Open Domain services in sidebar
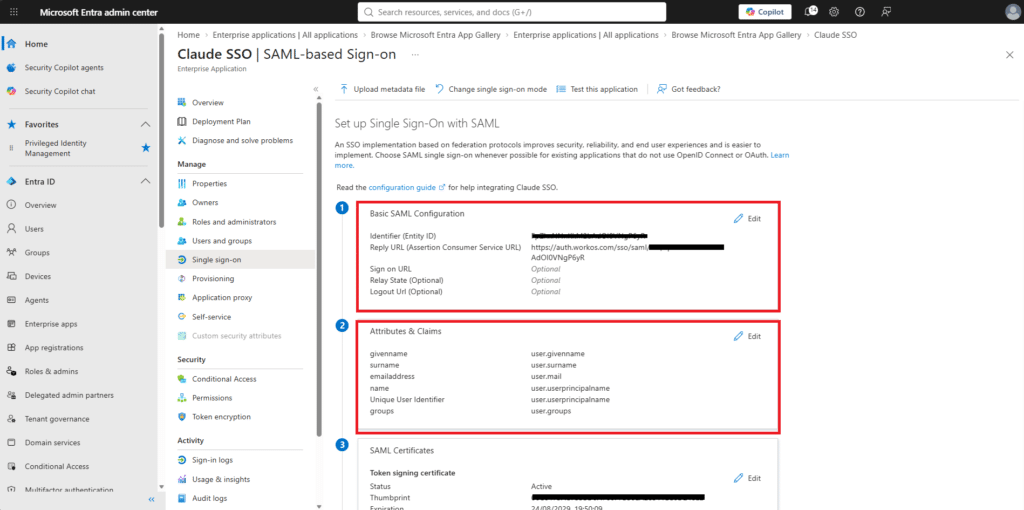Viewport: 1024px width, 510px height. tap(53, 443)
